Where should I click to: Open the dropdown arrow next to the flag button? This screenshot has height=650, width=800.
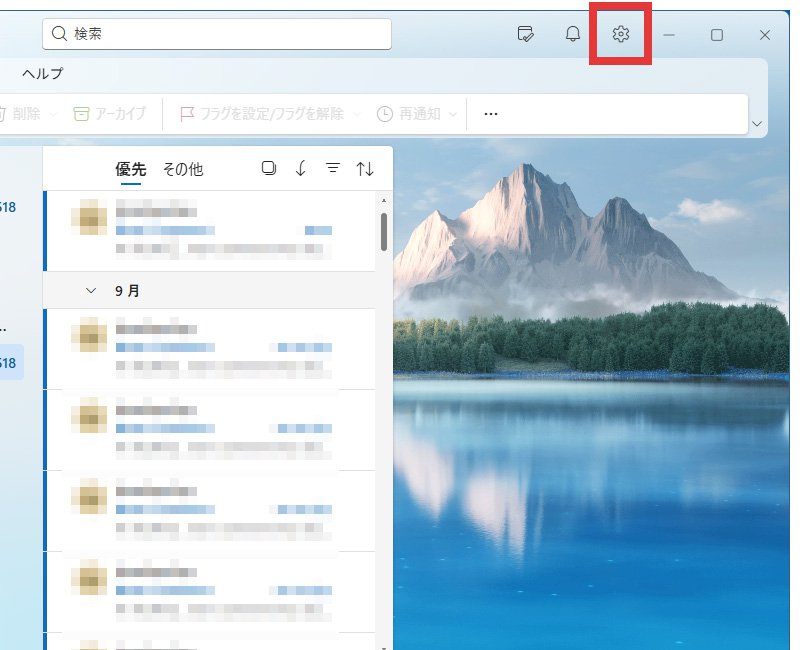[x=357, y=114]
